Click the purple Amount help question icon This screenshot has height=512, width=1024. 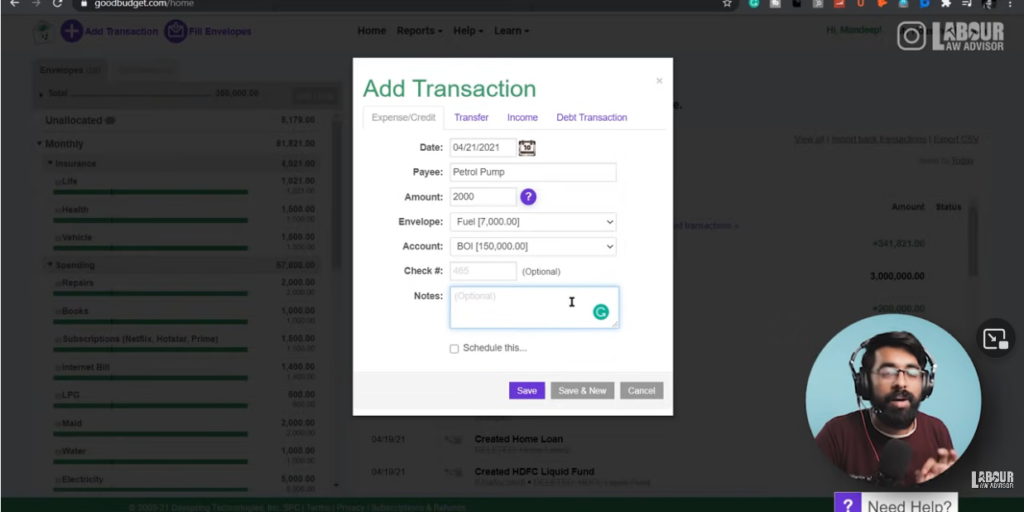coord(528,197)
